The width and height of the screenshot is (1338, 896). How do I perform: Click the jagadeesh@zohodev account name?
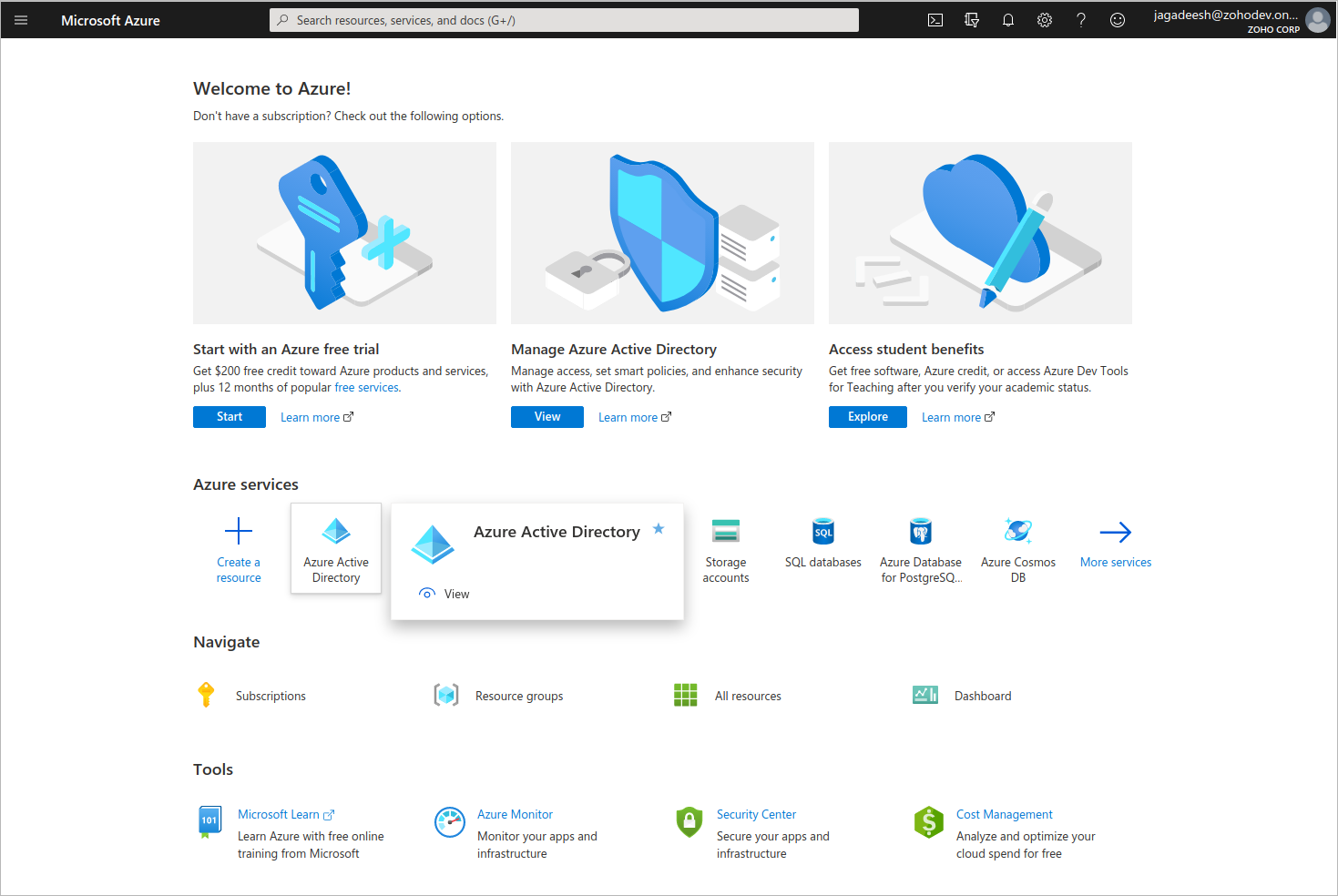pos(1226,15)
